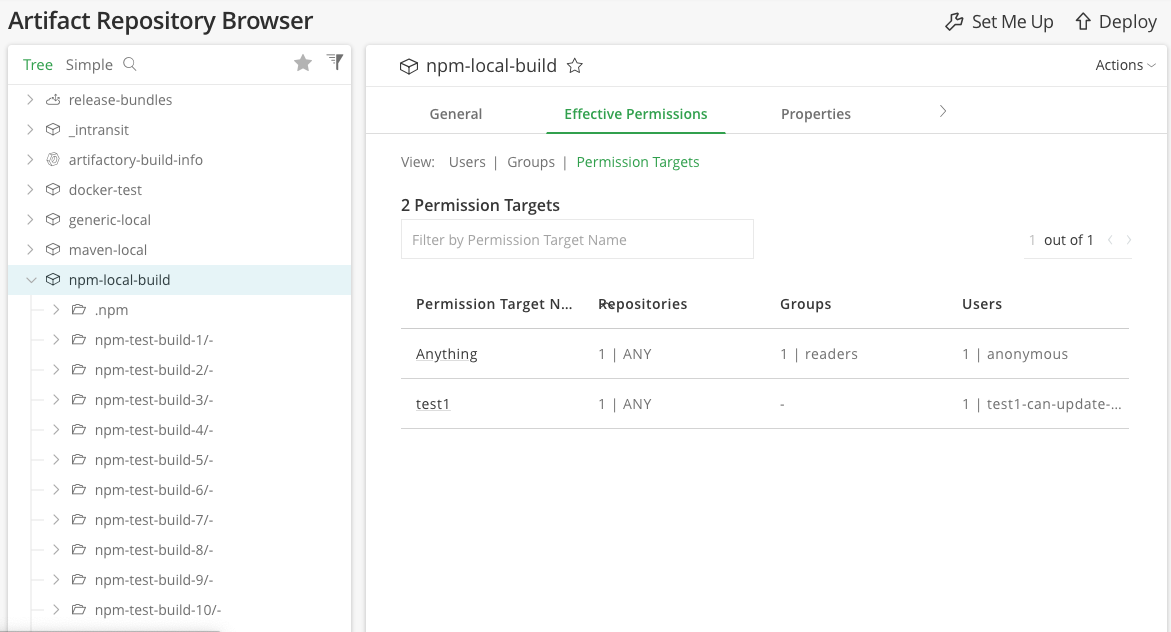The image size is (1171, 632).
Task: Sort by the Users column header
Action: 981,304
